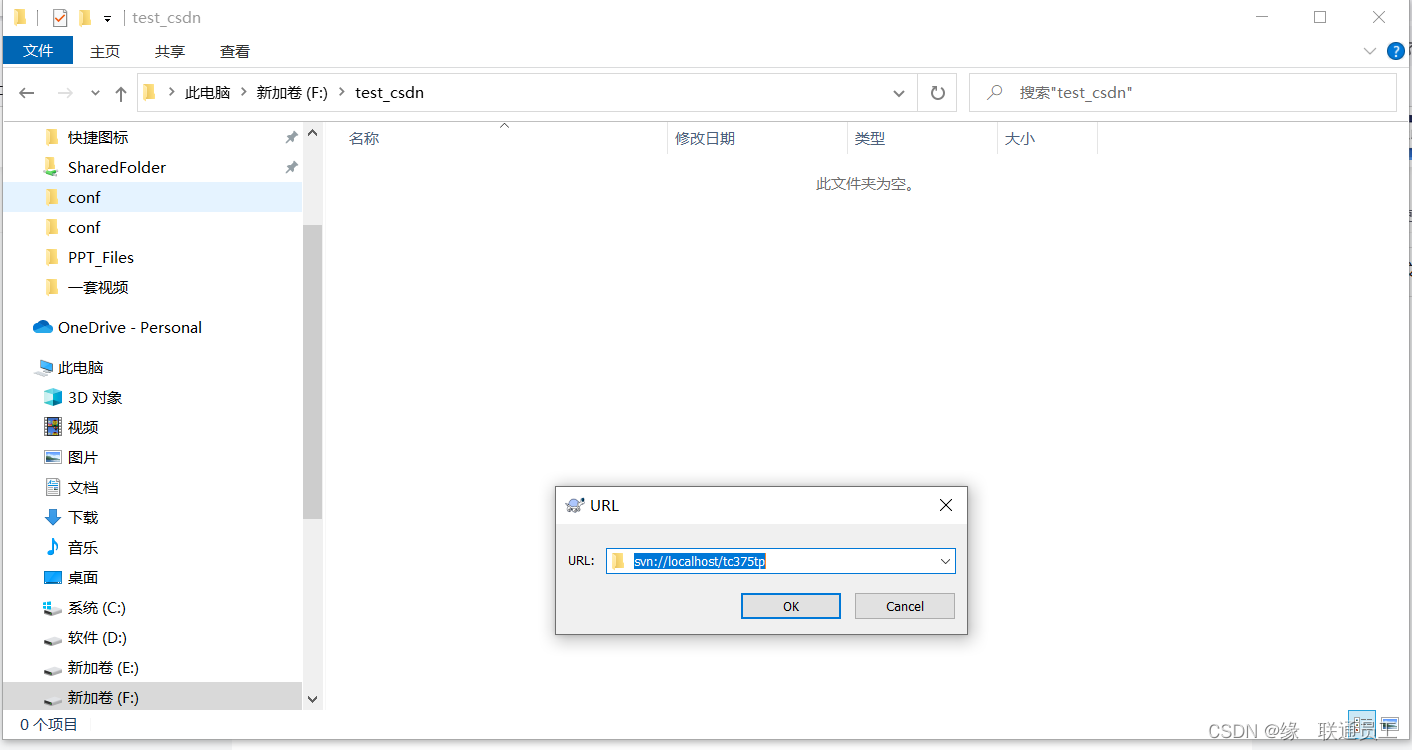The height and width of the screenshot is (750, 1412).
Task: Cancel the URL dialog
Action: pos(904,606)
